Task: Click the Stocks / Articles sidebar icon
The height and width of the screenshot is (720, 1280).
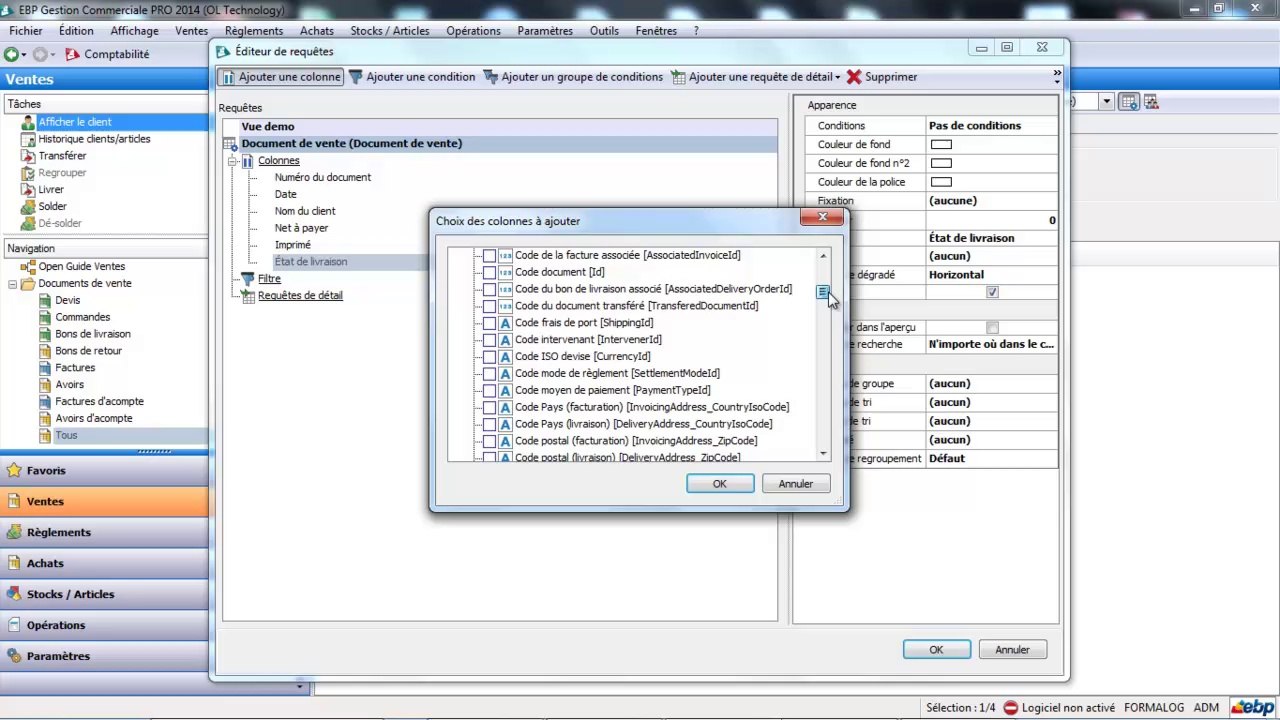Action: tap(14, 595)
